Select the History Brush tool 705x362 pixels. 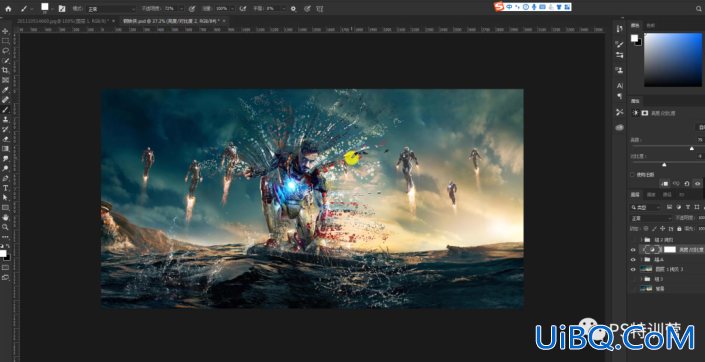click(x=5, y=130)
